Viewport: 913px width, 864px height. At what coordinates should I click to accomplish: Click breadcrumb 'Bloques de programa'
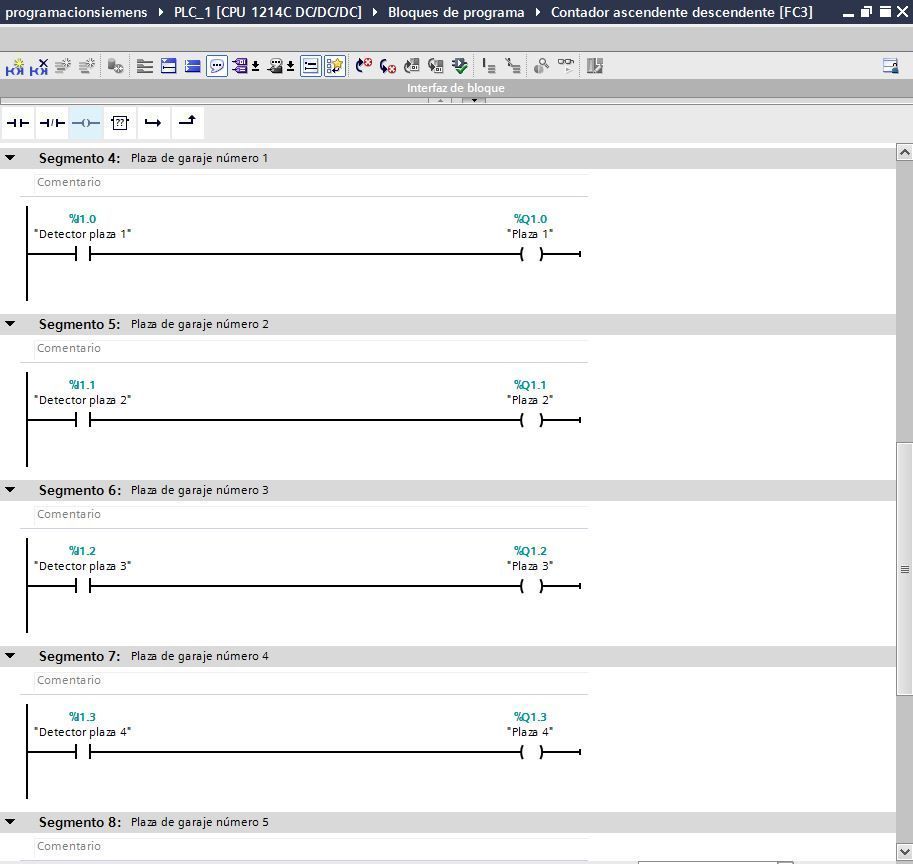tap(456, 12)
